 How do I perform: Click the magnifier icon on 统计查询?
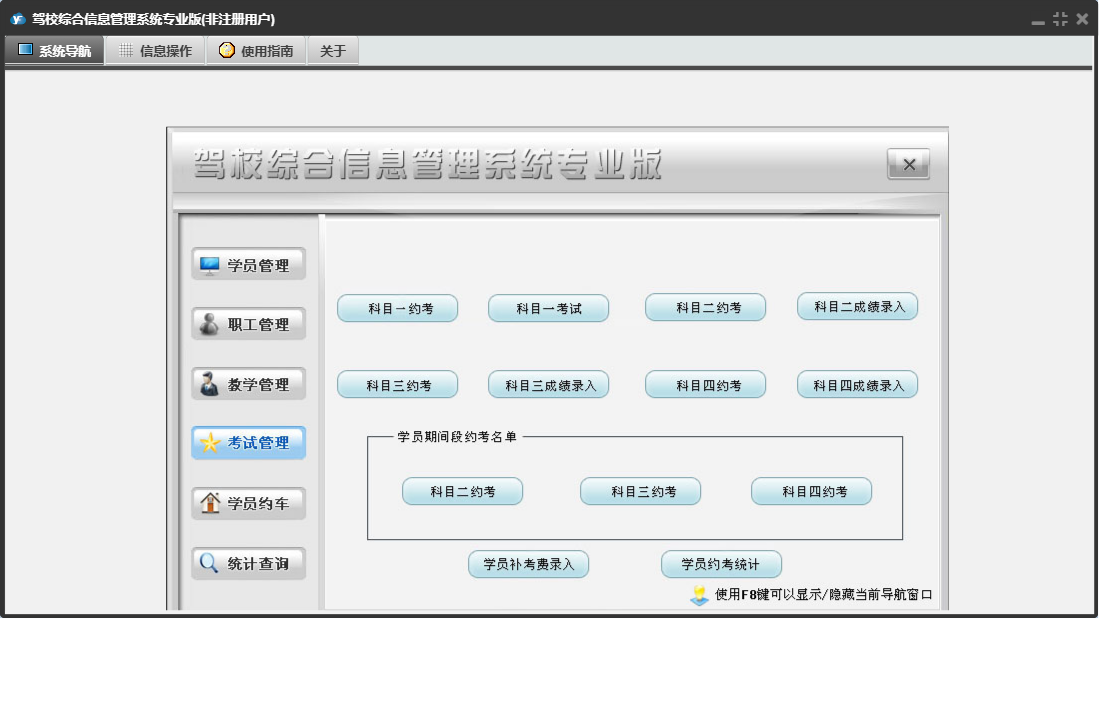[x=210, y=563]
